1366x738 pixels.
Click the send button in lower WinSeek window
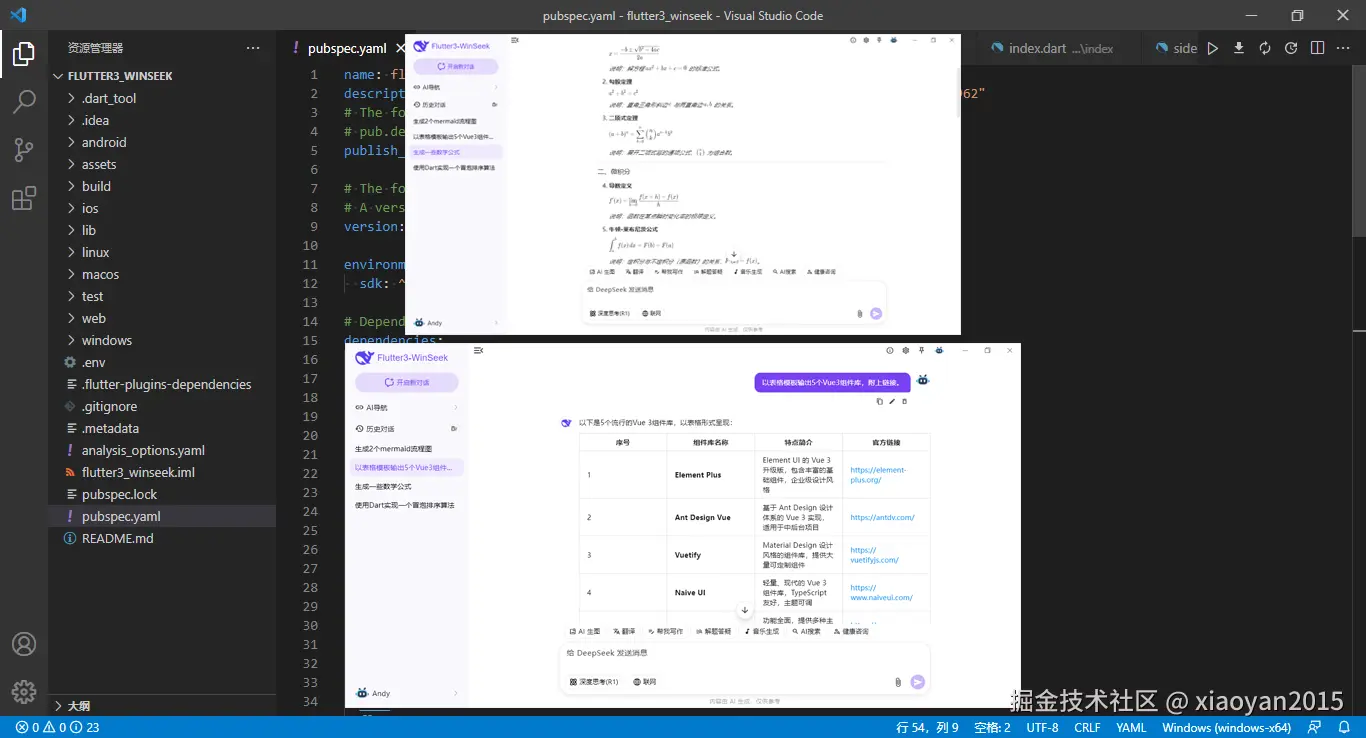click(x=917, y=682)
